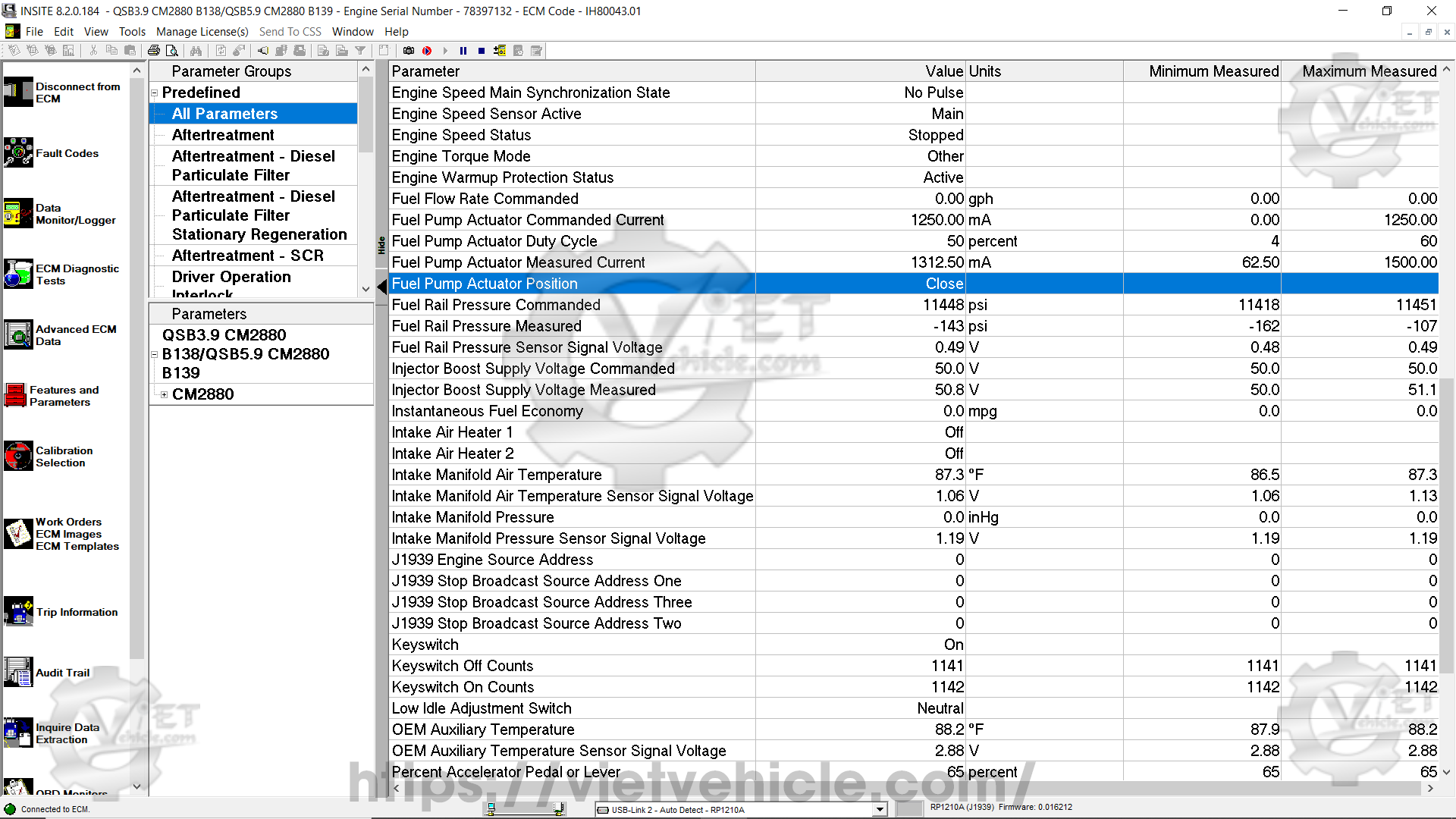Screen dimensions: 1456x819
Task: Pause monitoring with the pause button
Action: coord(463,51)
